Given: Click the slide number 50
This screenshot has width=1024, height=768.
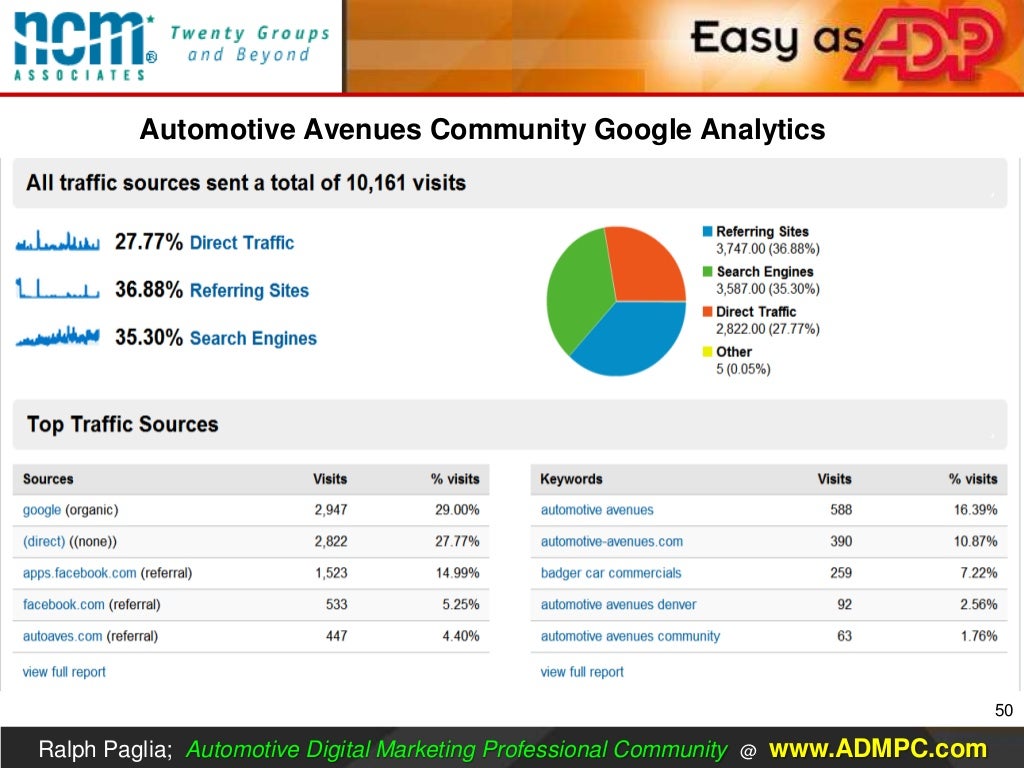Looking at the screenshot, I should 1004,710.
